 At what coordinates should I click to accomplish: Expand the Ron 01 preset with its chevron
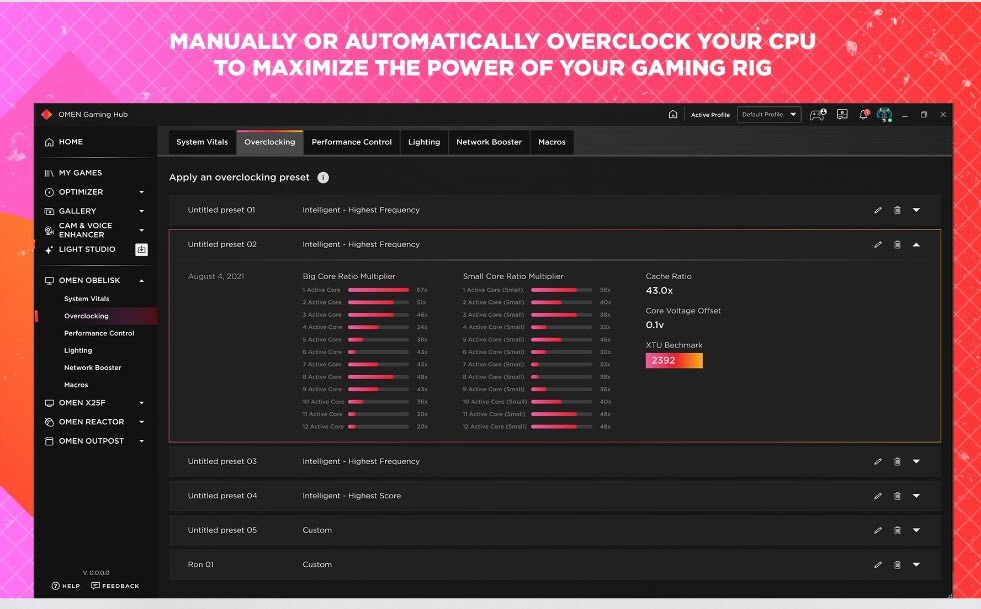point(916,565)
